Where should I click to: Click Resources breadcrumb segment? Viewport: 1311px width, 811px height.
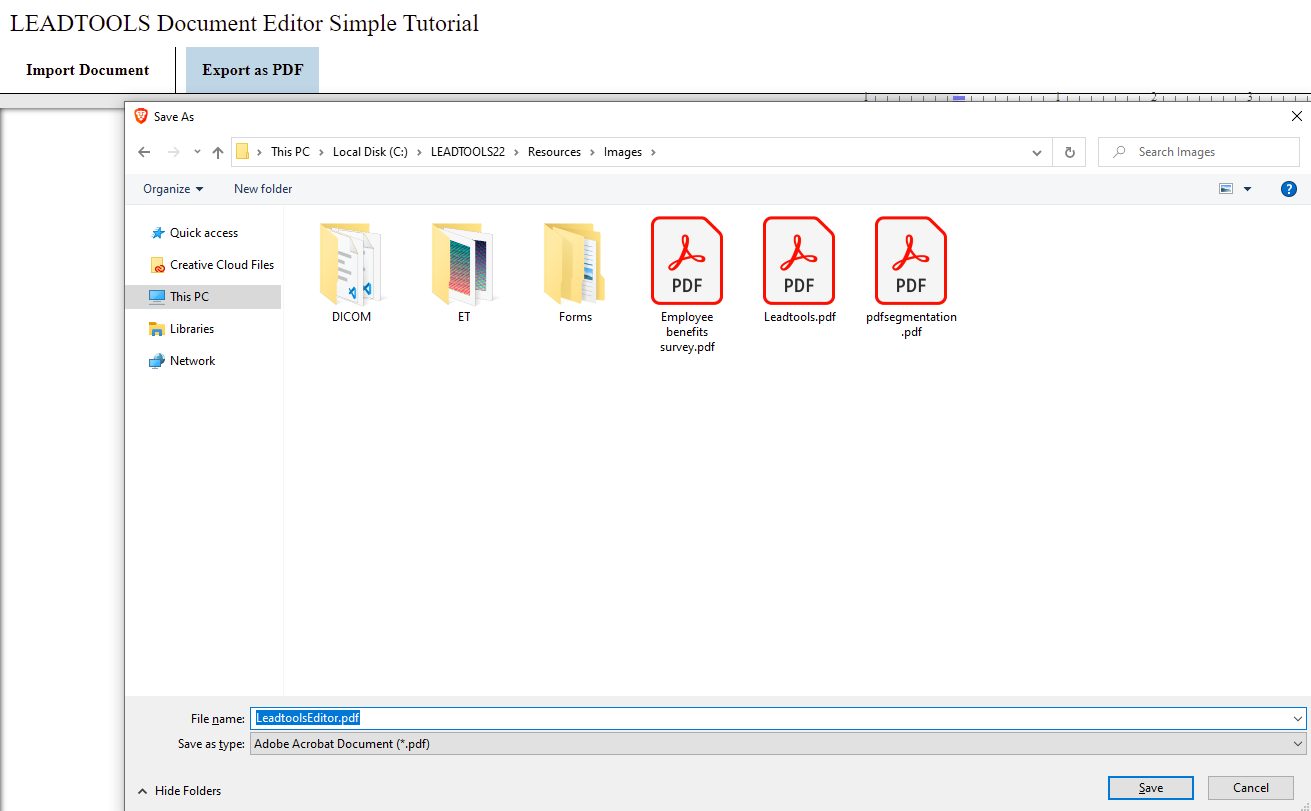click(554, 152)
